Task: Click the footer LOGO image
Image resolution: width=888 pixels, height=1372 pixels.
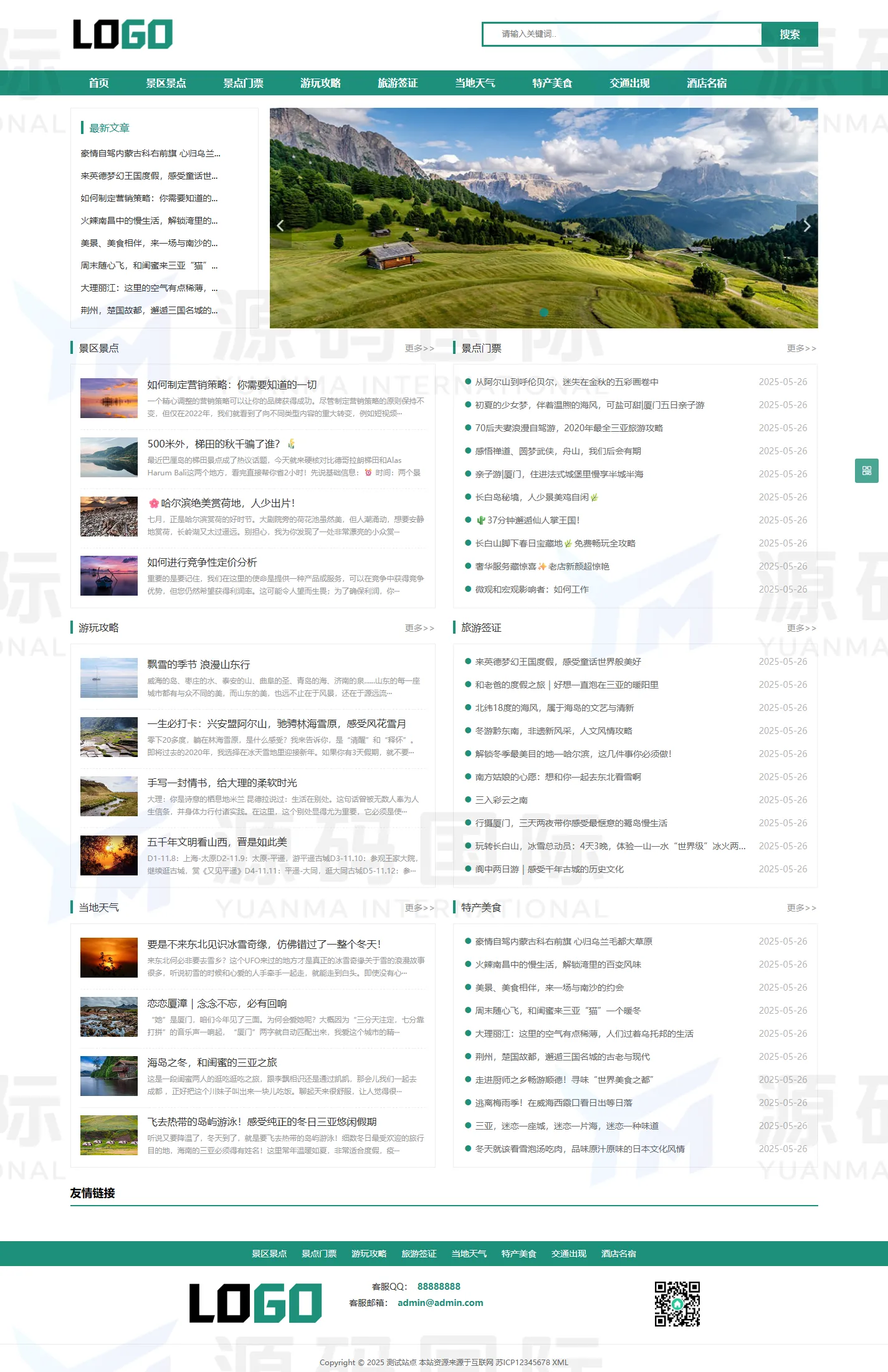Action: pos(255,1303)
